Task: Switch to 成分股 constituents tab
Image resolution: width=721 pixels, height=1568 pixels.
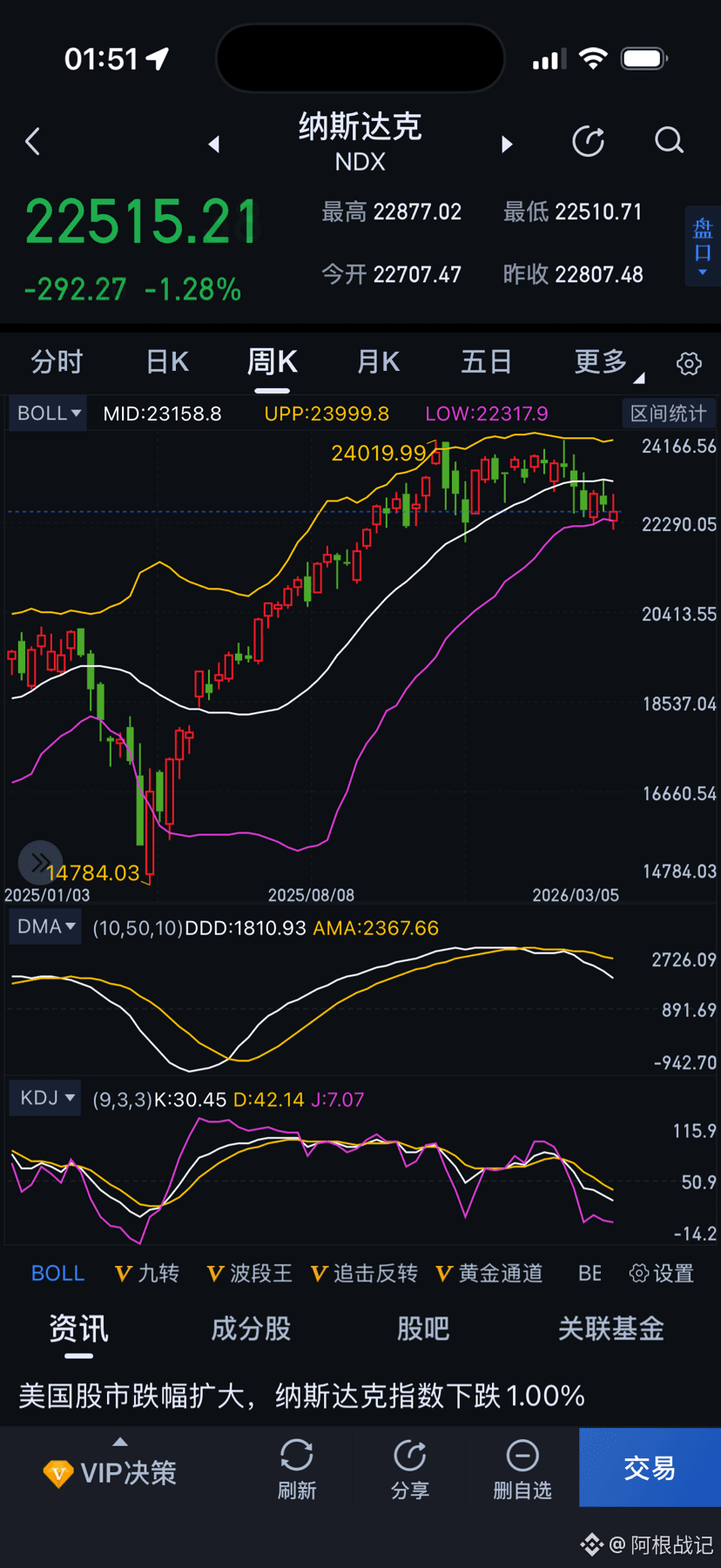Action: [251, 1329]
